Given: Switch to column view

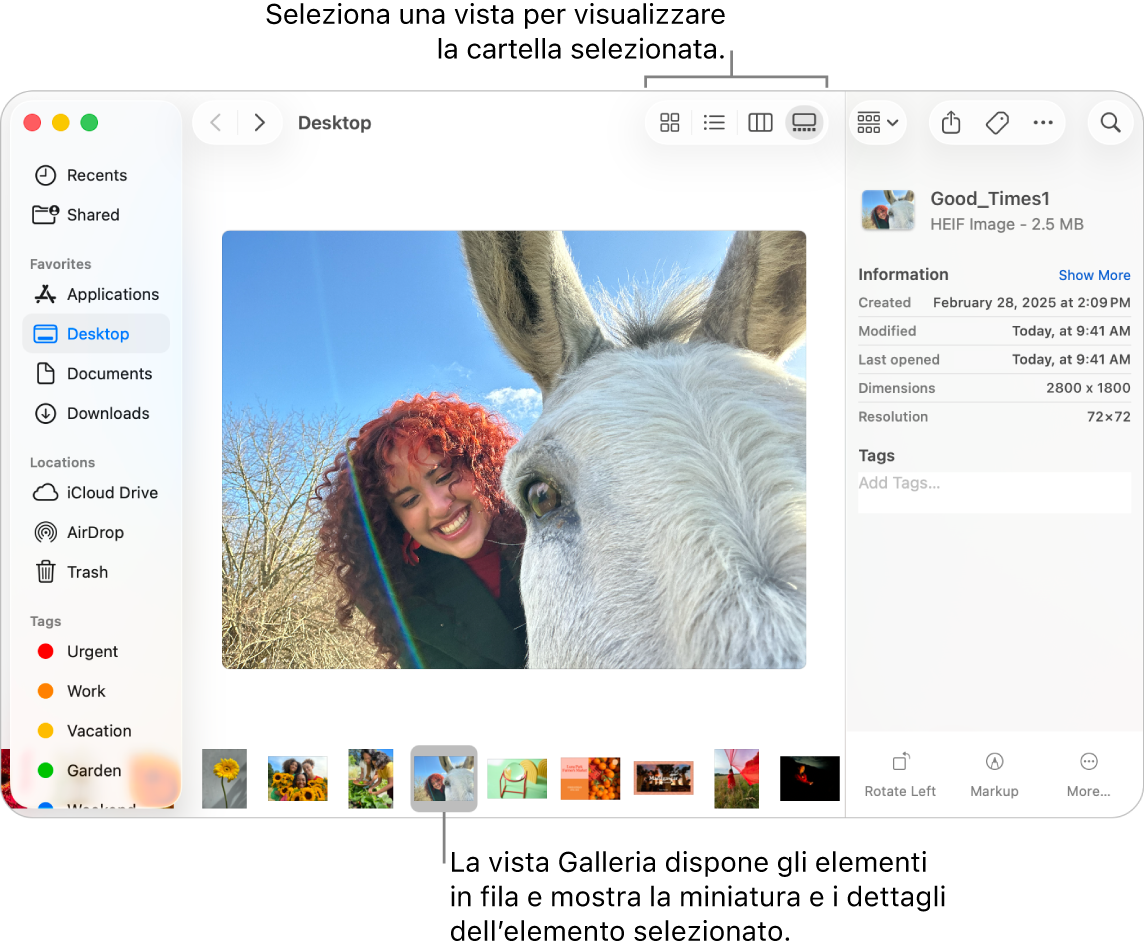Looking at the screenshot, I should 760,123.
